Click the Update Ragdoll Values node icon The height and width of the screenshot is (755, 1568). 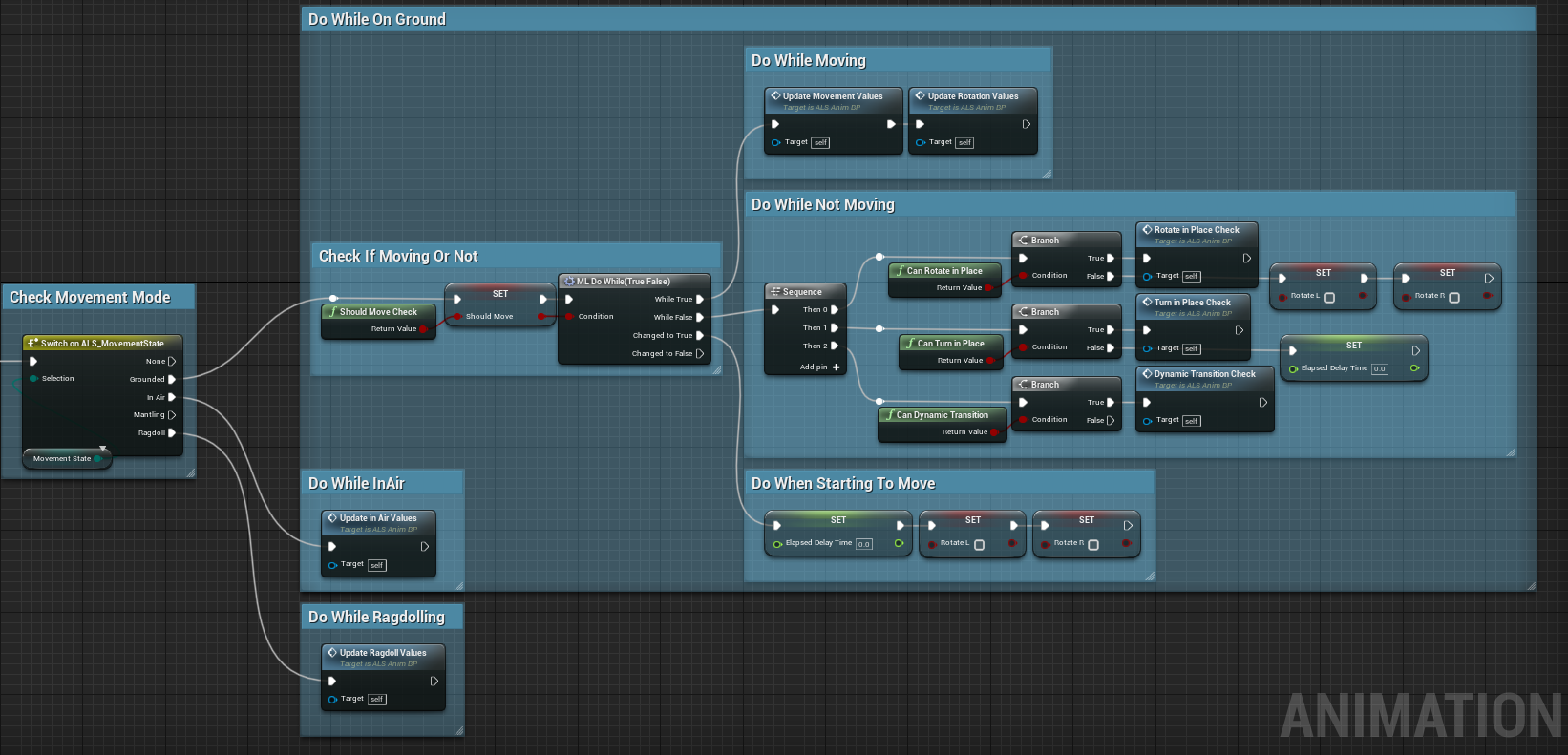click(332, 653)
